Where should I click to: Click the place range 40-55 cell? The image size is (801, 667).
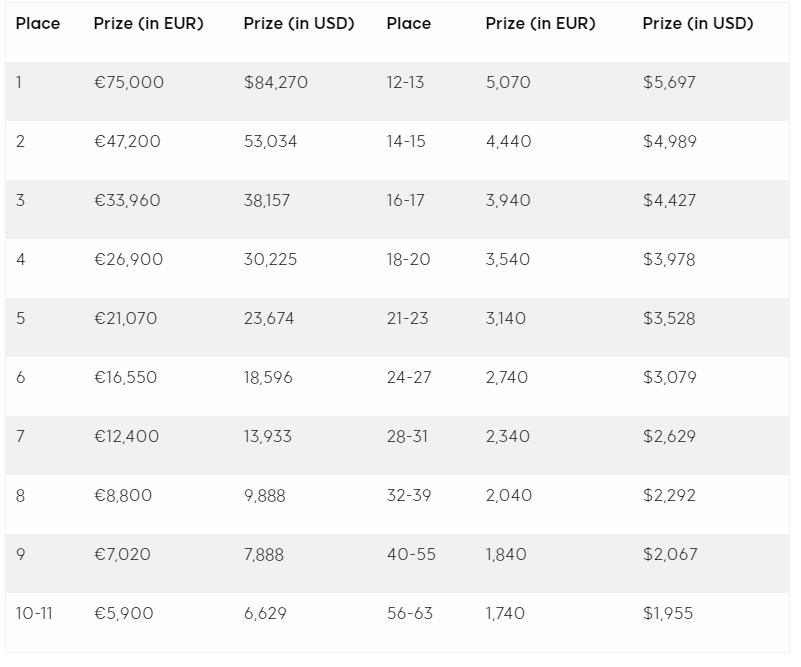pyautogui.click(x=411, y=555)
